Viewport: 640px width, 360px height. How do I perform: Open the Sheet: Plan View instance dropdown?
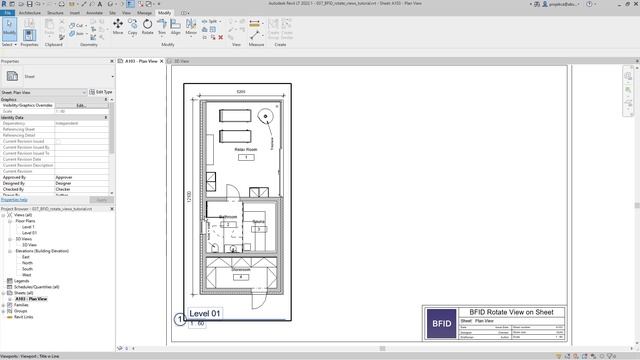44,92
